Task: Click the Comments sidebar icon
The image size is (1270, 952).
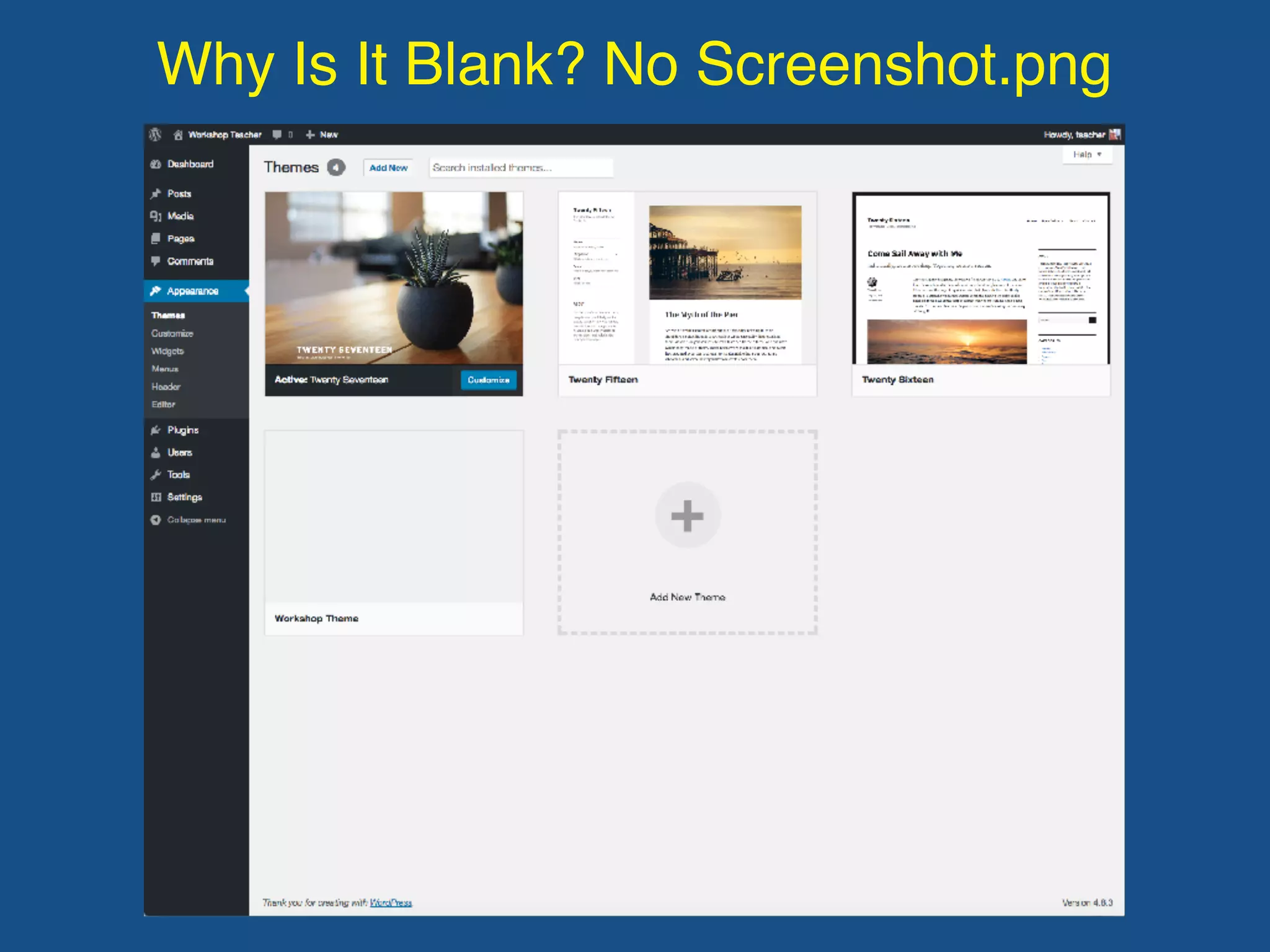Action: pos(156,261)
